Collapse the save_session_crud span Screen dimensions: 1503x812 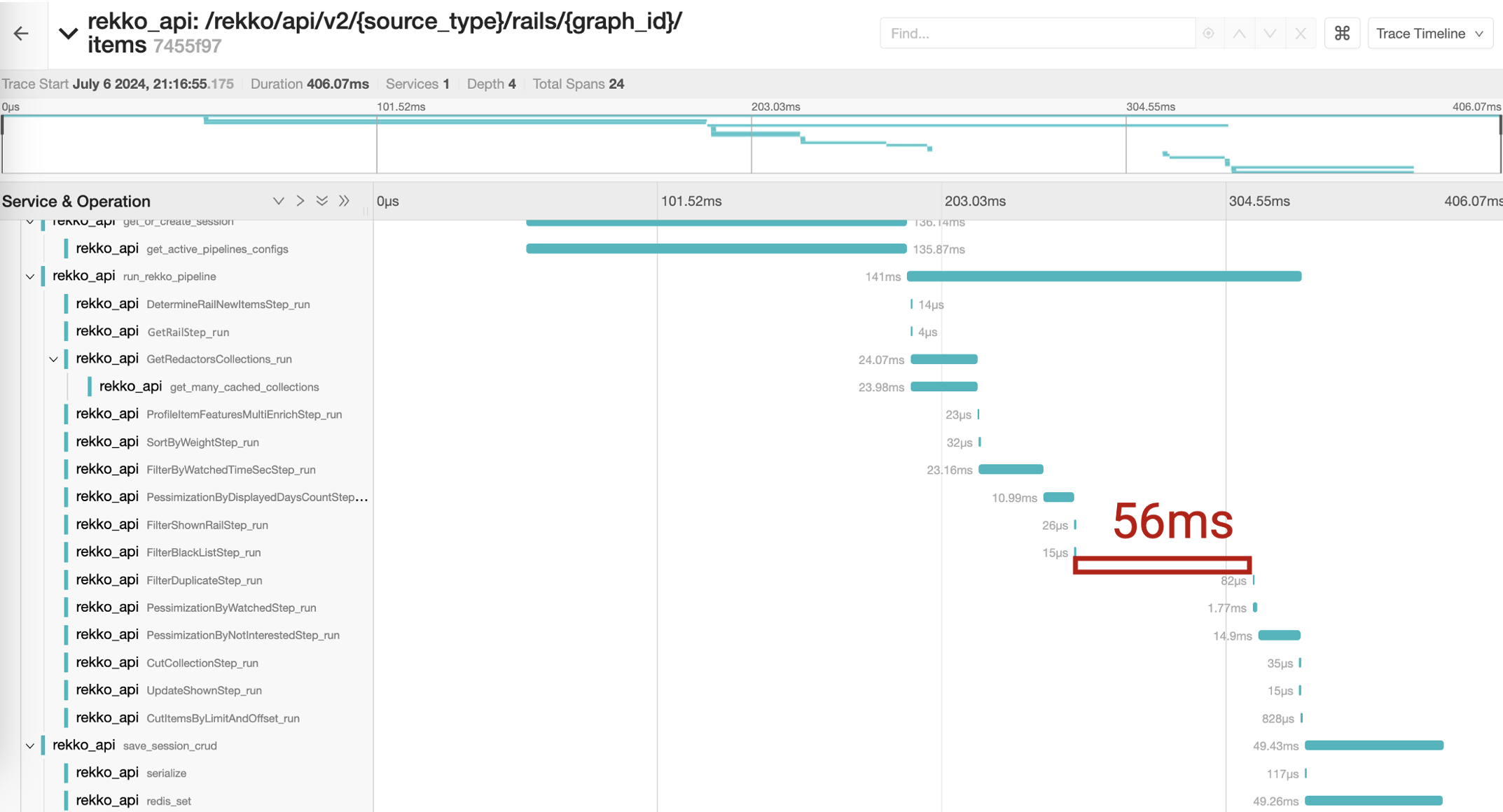[x=30, y=745]
